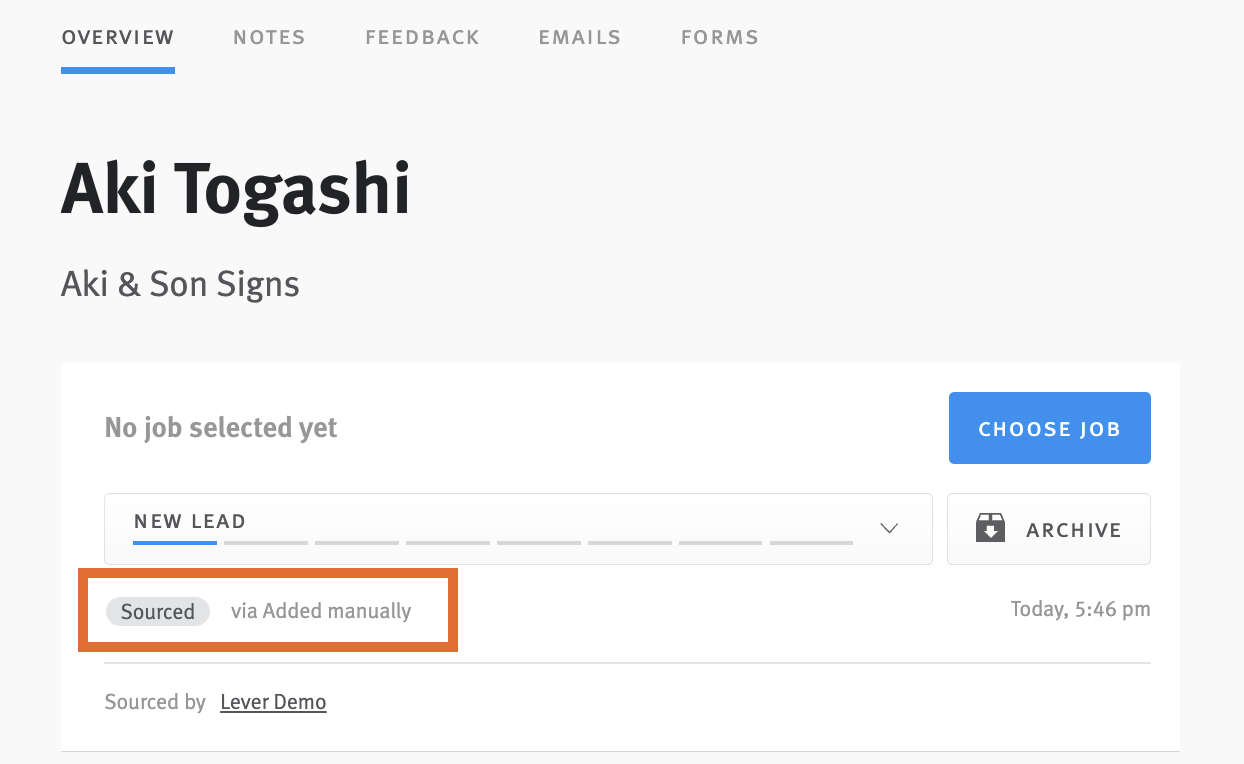Switch to the Notes tab

click(268, 37)
